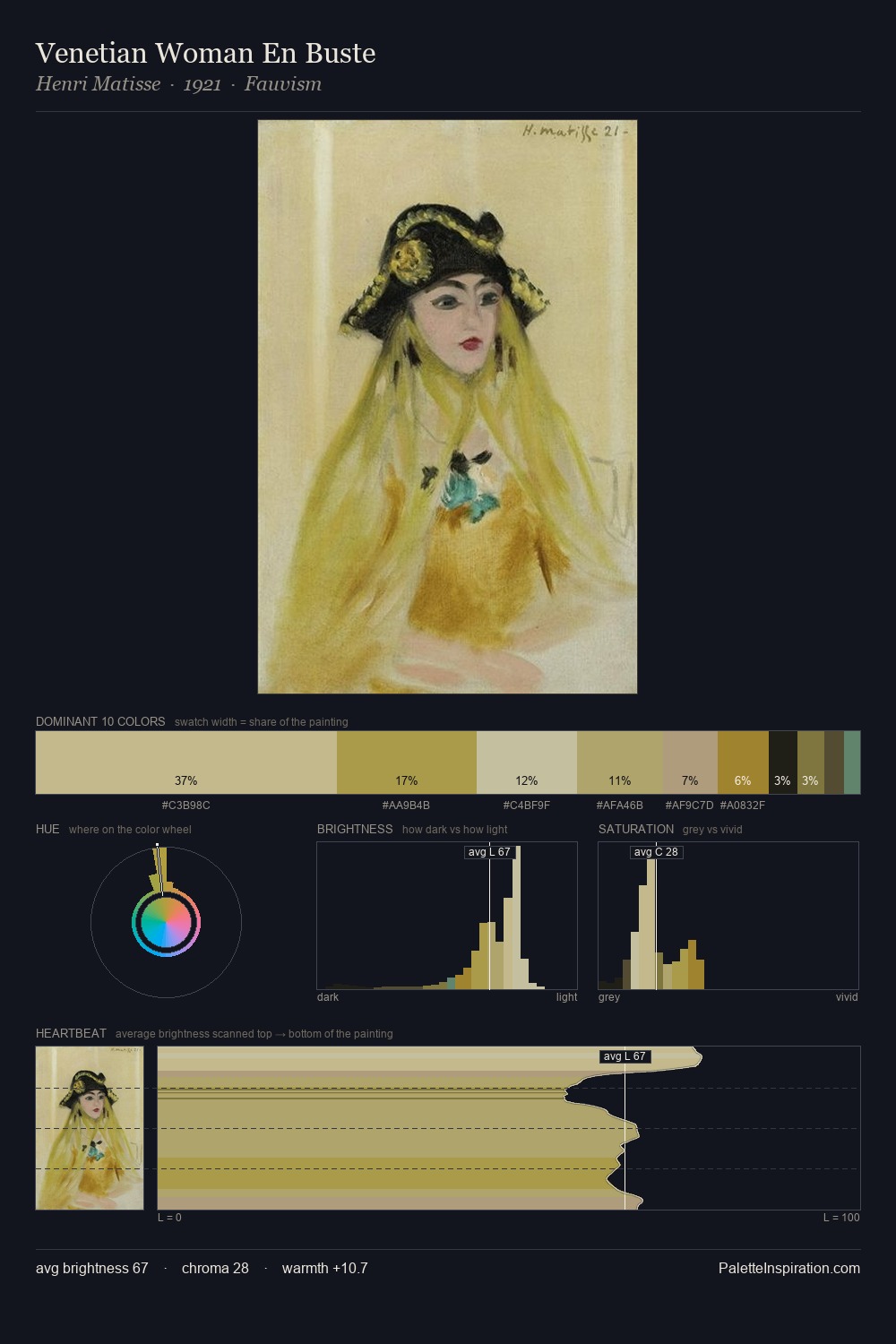Select the olive 3% color swatch
The height and width of the screenshot is (1344, 896).
[x=811, y=762]
